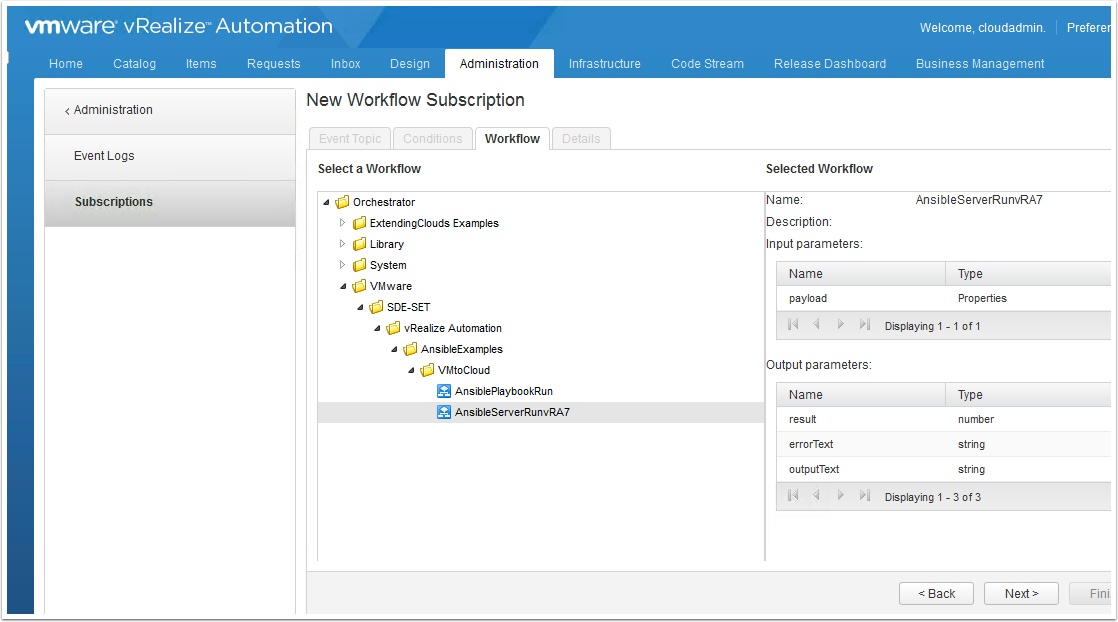Go to previous page of output parameters
The image size is (1118, 622).
[816, 496]
